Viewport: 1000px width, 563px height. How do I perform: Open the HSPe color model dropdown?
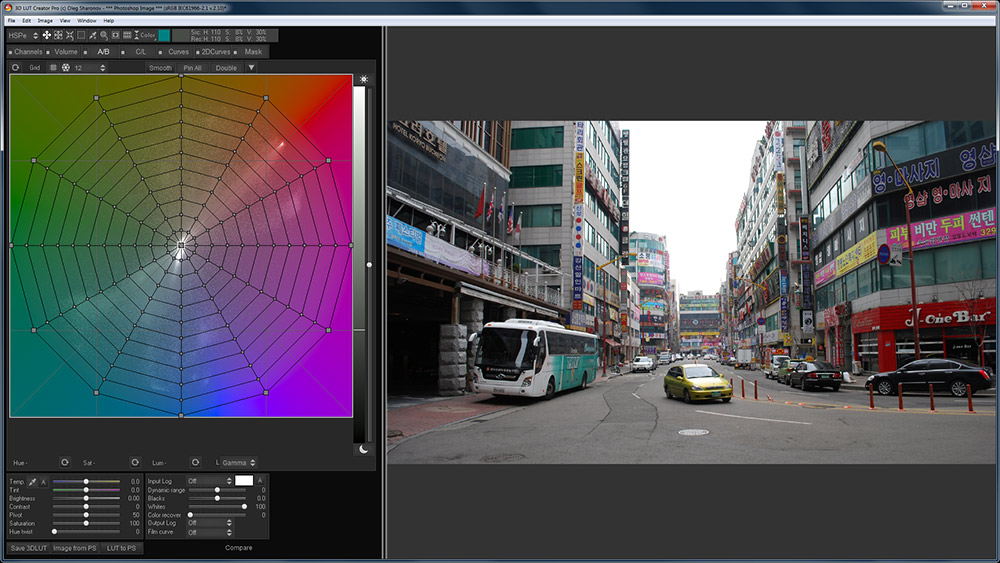pos(22,35)
